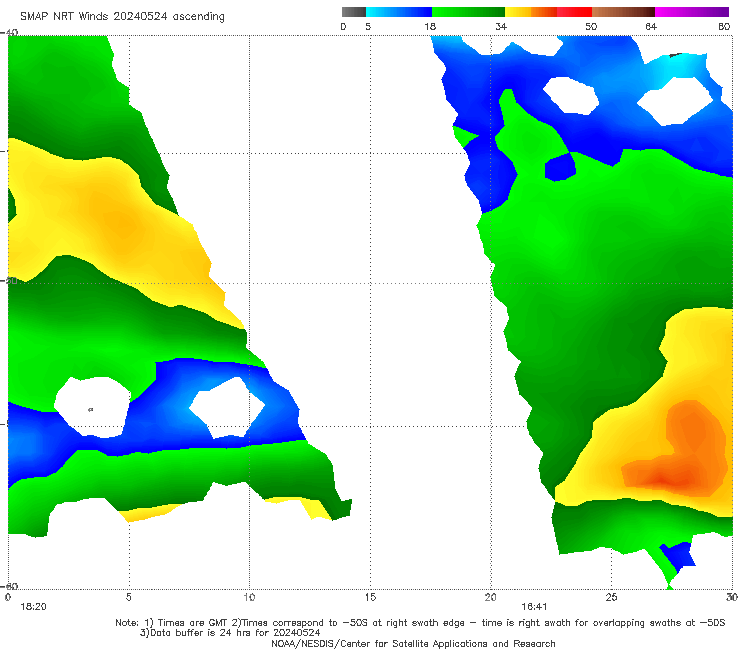
Task: Click the color scale label '80'
Action: (x=724, y=27)
